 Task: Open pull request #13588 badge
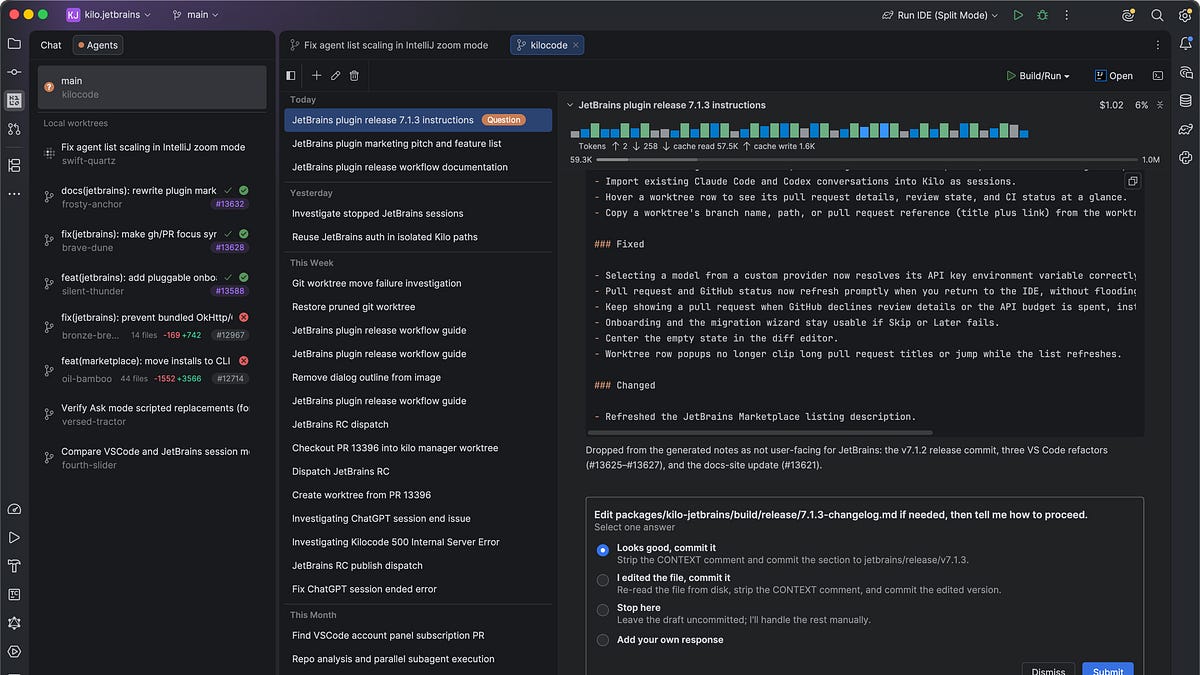[x=230, y=291]
